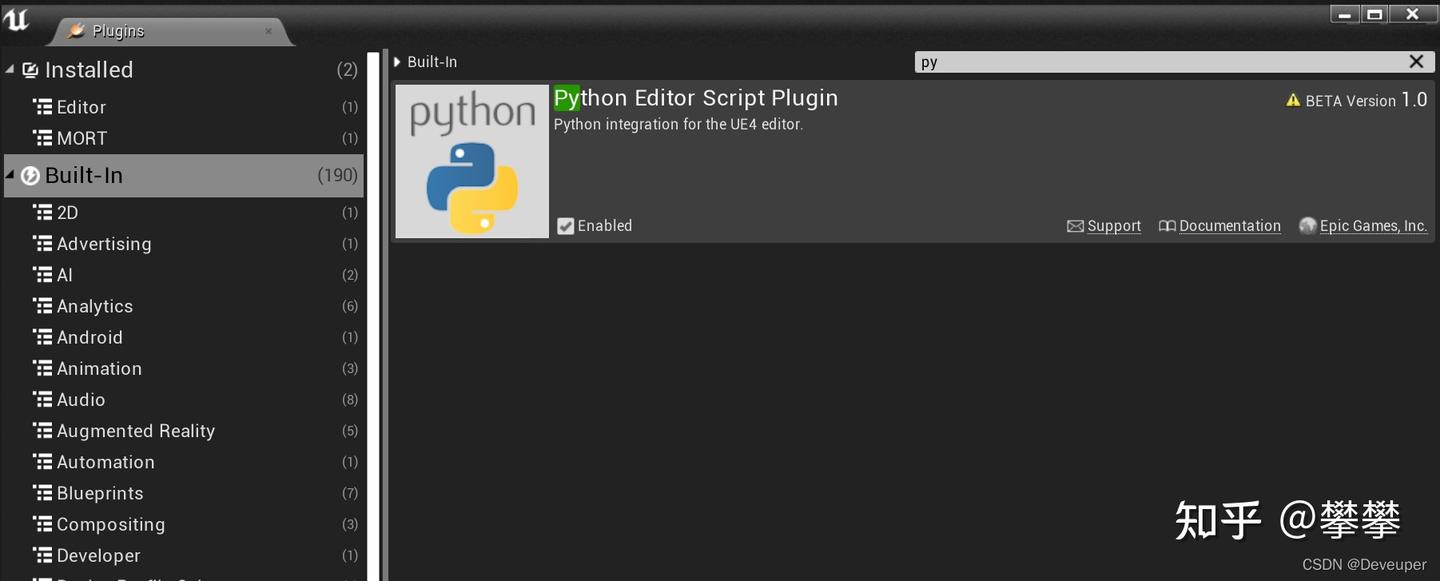Collapse the Installed tree section
The width and height of the screenshot is (1440, 581).
coord(10,70)
